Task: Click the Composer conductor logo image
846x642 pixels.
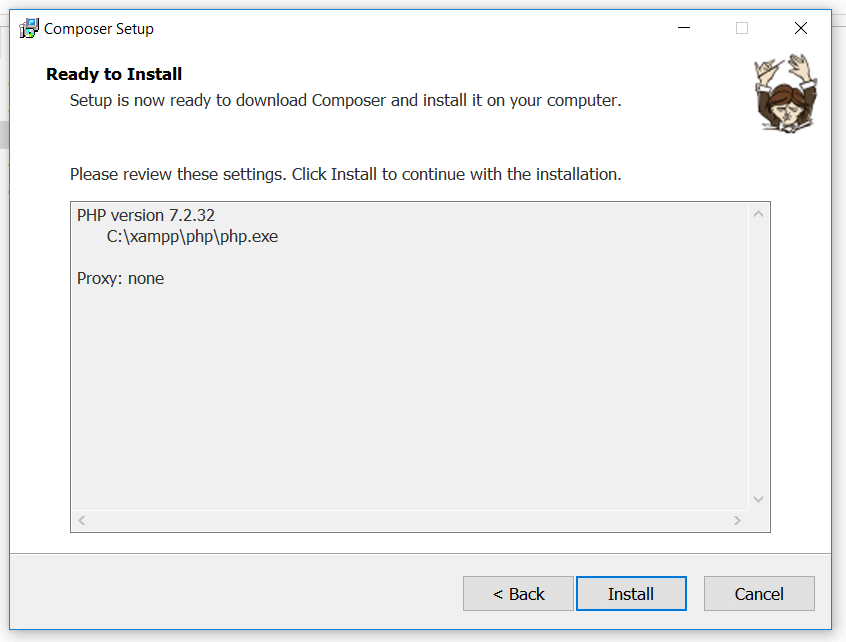Action: tap(786, 93)
